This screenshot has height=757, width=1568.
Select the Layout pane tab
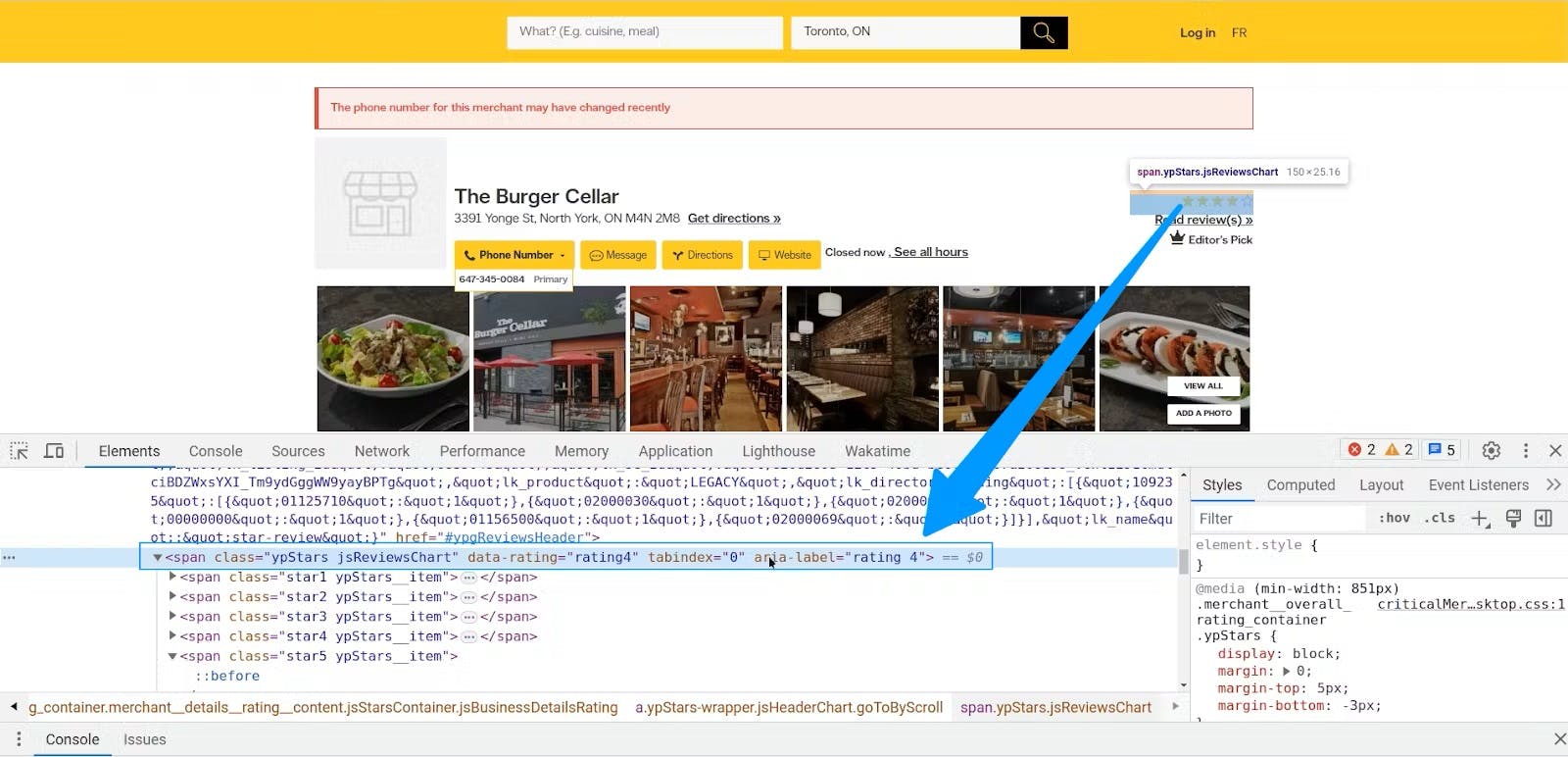(1382, 484)
